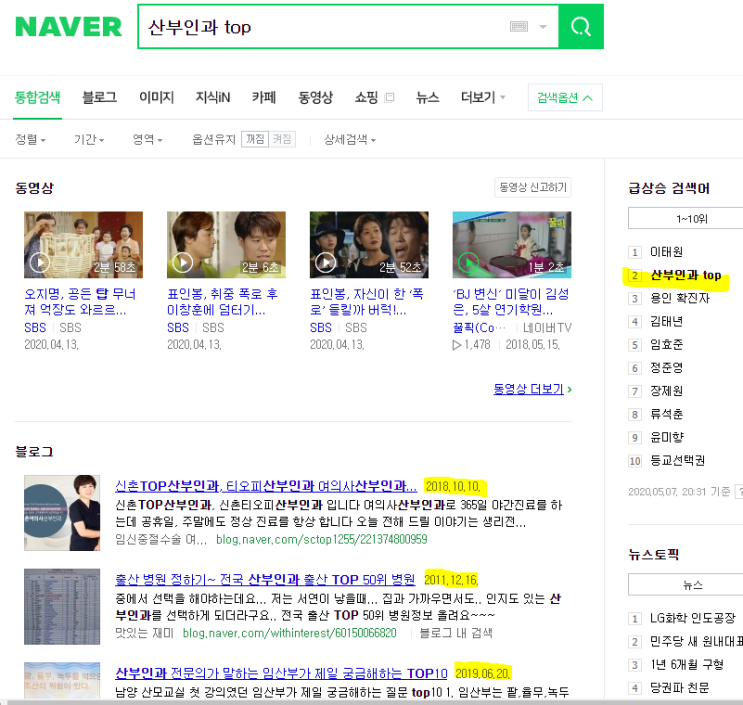The height and width of the screenshot is (705, 743).
Task: Switch to the 블로그 tab
Action: [x=100, y=98]
